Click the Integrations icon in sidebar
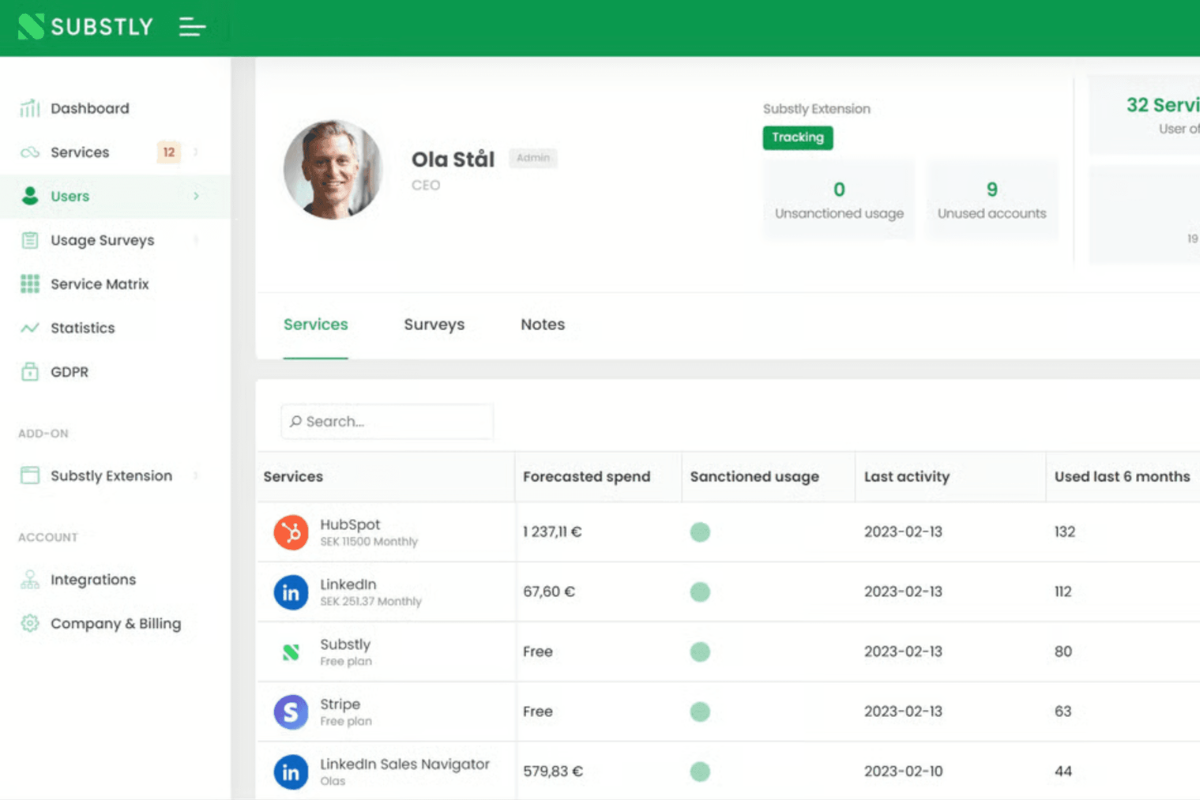The width and height of the screenshot is (1200, 800). point(30,580)
